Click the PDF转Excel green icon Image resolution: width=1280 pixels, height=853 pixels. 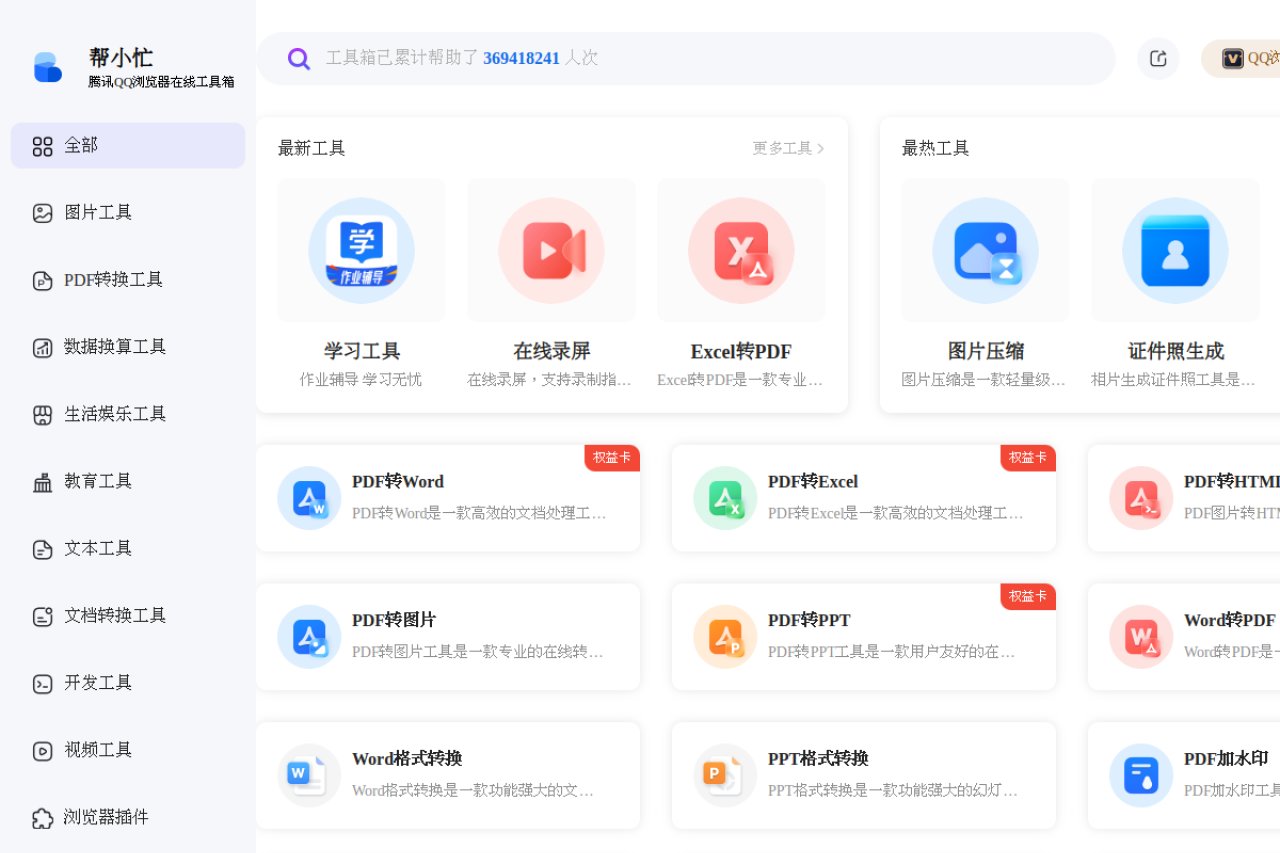[x=725, y=498]
